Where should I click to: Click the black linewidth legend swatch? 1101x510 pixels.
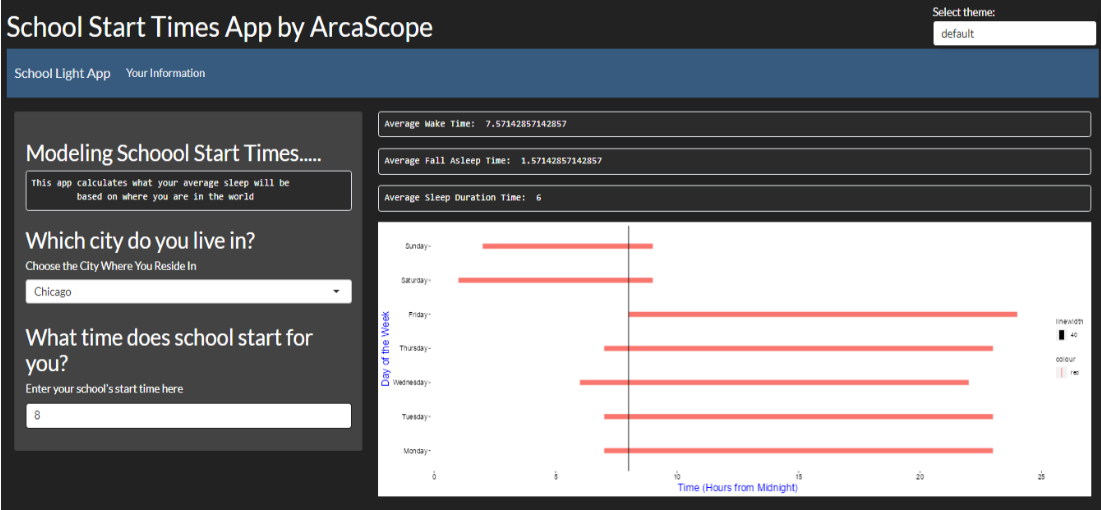click(x=1062, y=335)
